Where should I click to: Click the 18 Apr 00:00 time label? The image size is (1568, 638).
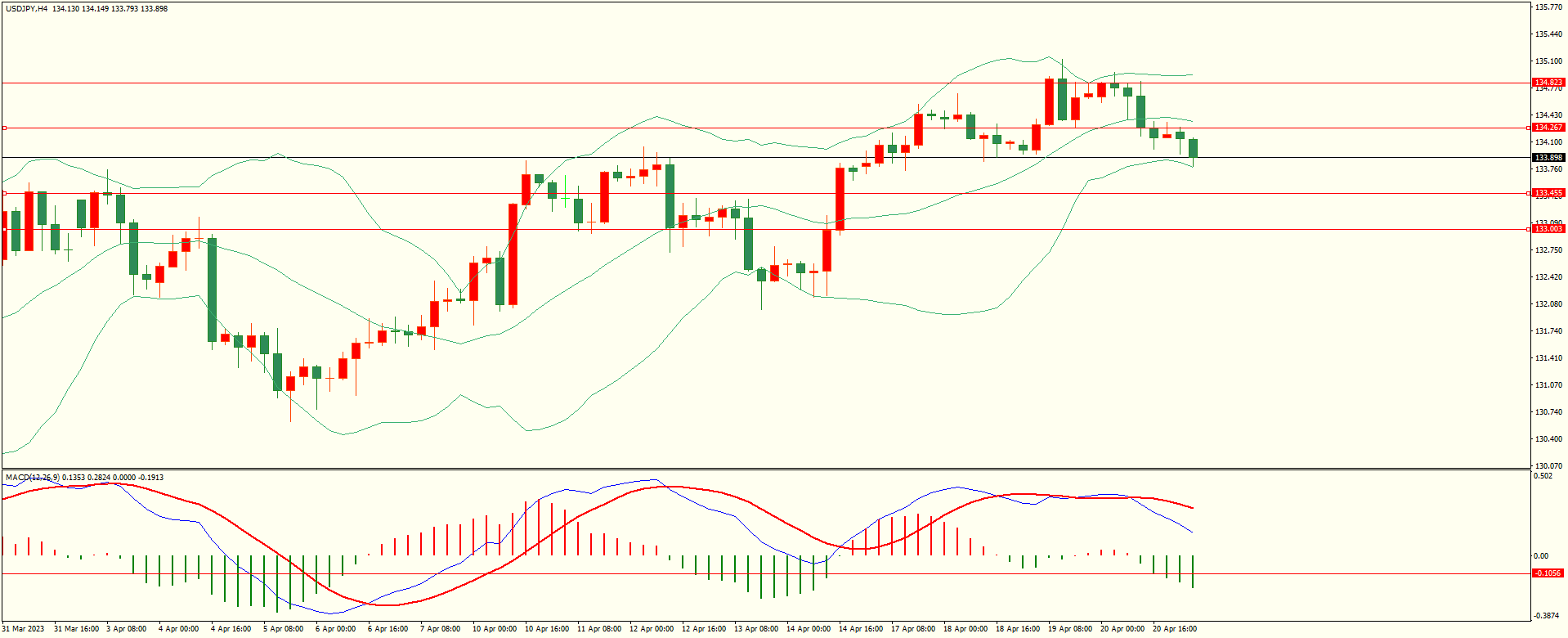click(x=965, y=629)
